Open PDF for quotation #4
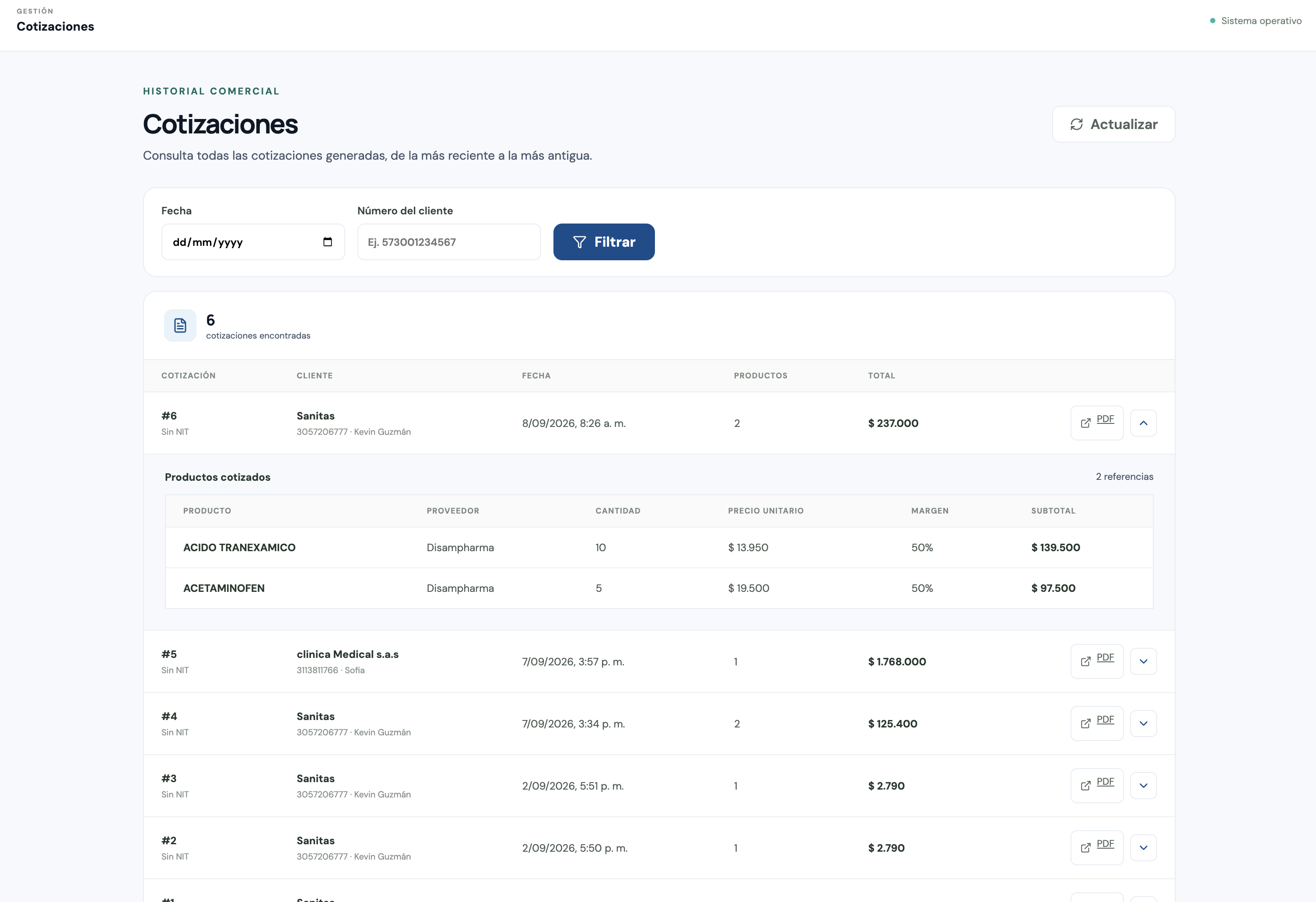Image resolution: width=1316 pixels, height=902 pixels. pyautogui.click(x=1097, y=724)
